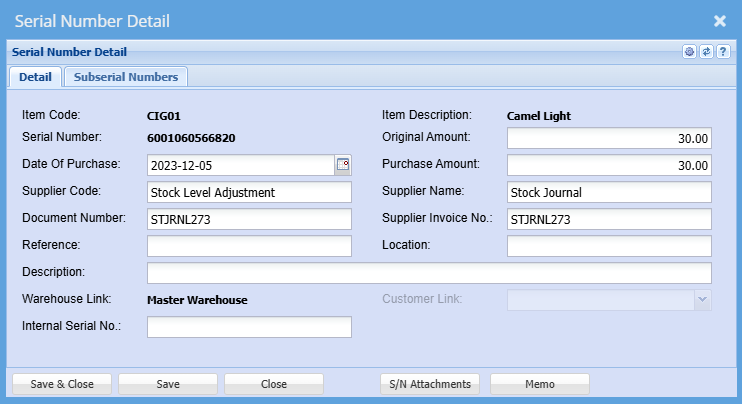Click the Save button
The image size is (742, 404).
pyautogui.click(x=168, y=384)
